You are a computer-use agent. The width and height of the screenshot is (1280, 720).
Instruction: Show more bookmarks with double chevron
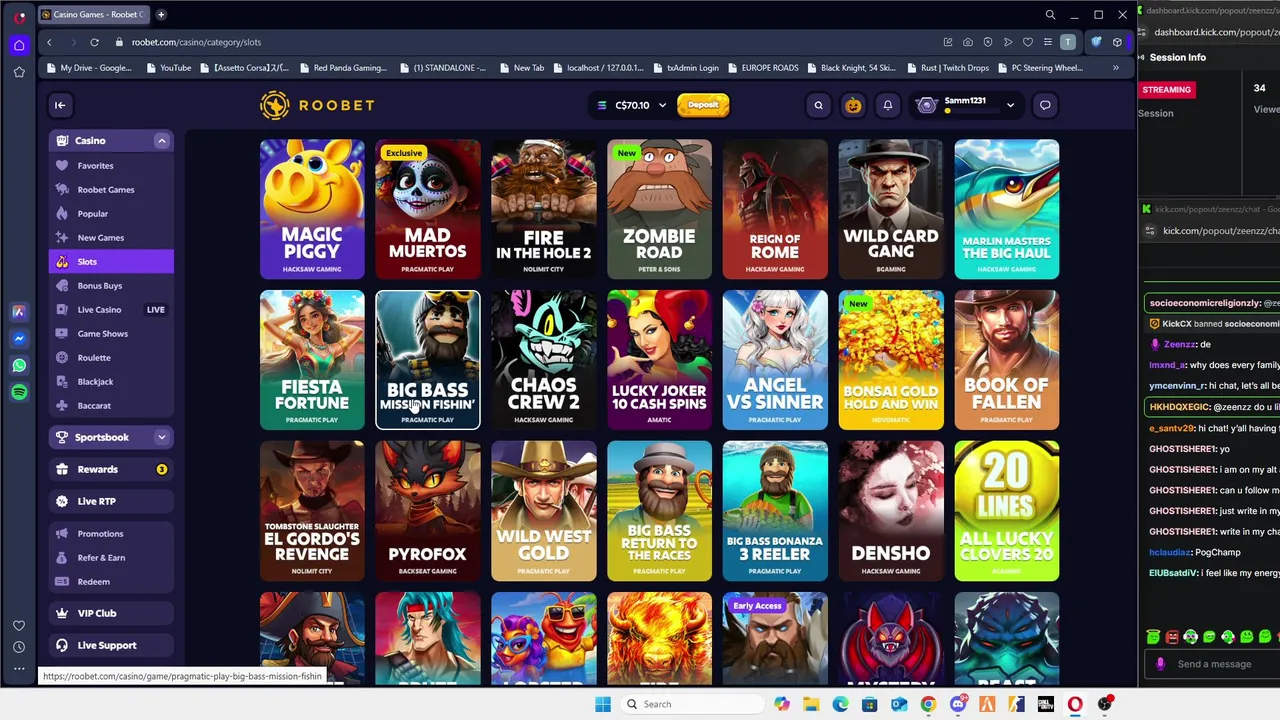tap(1115, 68)
